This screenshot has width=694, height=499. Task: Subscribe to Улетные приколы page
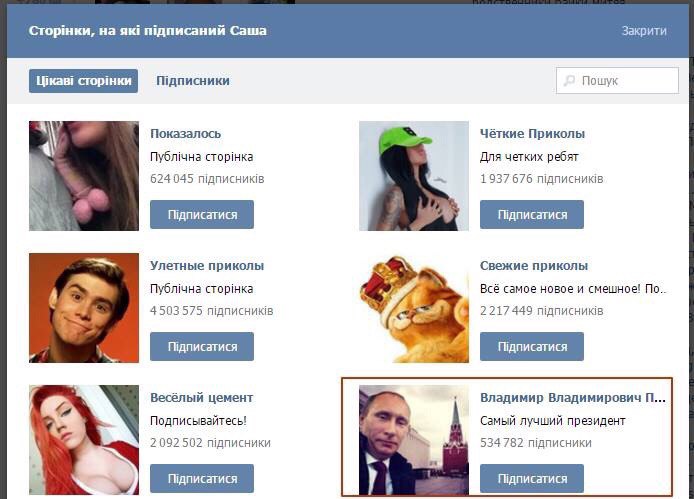click(x=202, y=346)
